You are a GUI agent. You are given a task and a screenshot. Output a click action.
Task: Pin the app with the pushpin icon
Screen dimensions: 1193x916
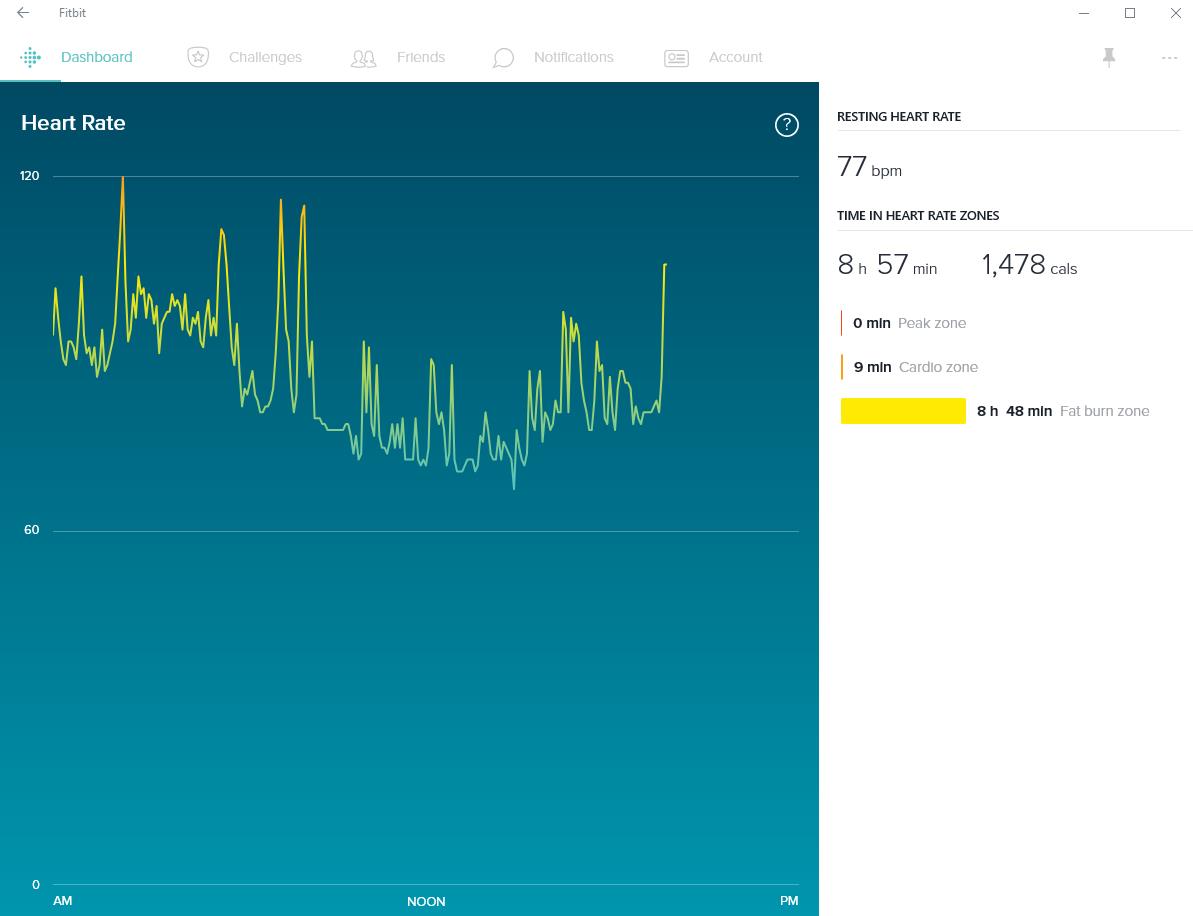[1109, 57]
